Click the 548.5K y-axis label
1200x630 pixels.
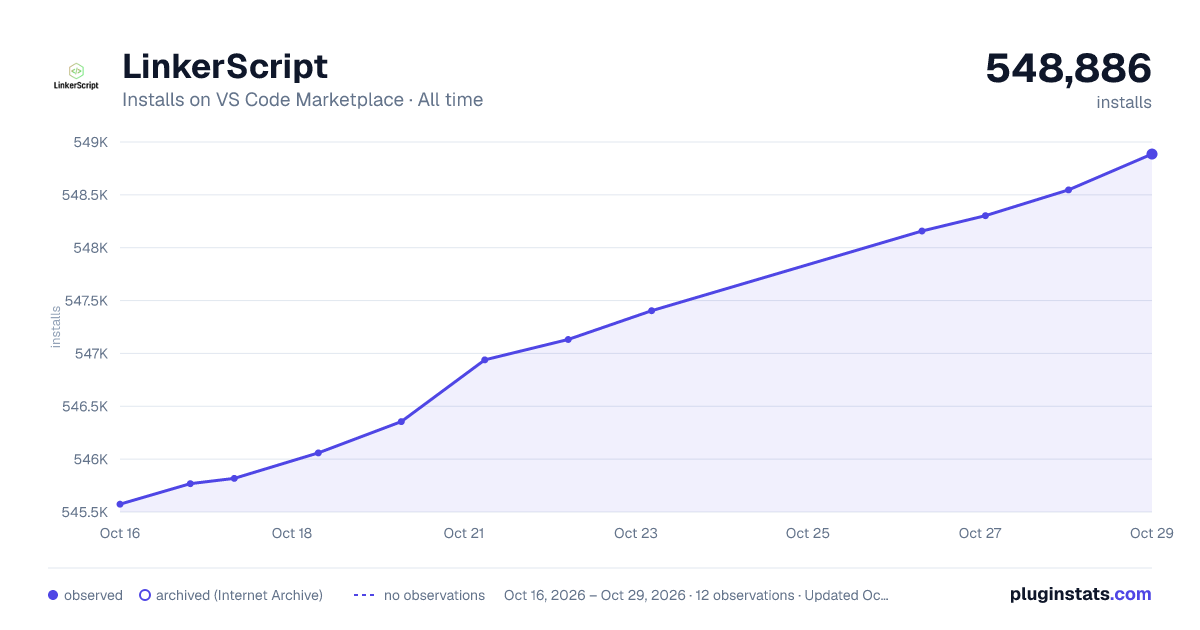pyautogui.click(x=85, y=195)
